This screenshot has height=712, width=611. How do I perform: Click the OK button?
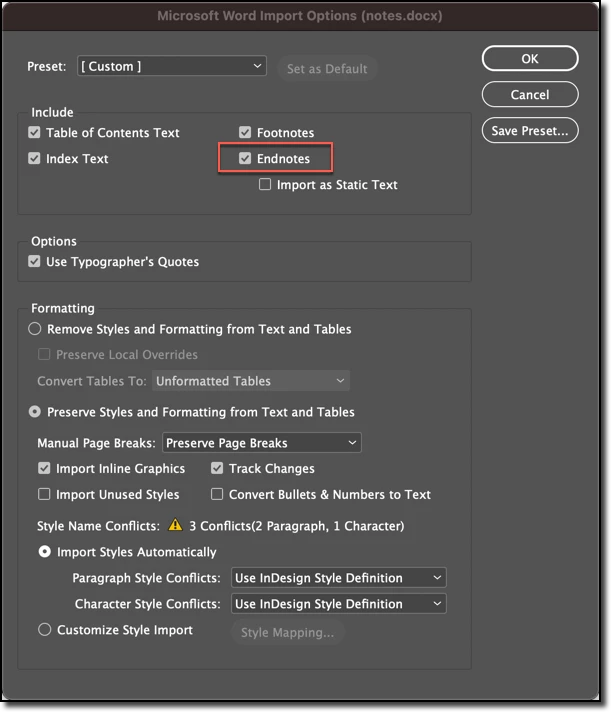pyautogui.click(x=530, y=59)
